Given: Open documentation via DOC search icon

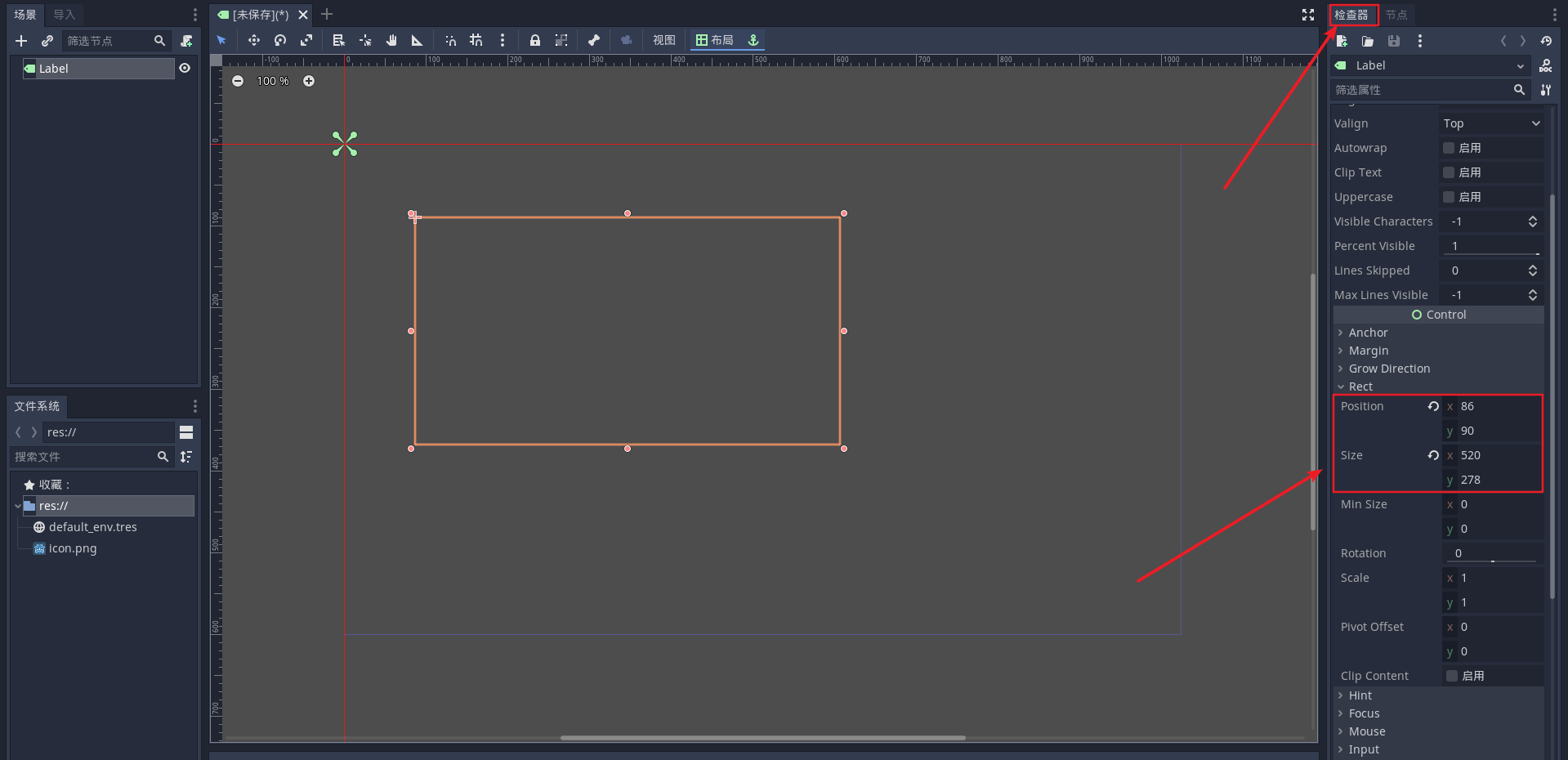Looking at the screenshot, I should [1546, 65].
